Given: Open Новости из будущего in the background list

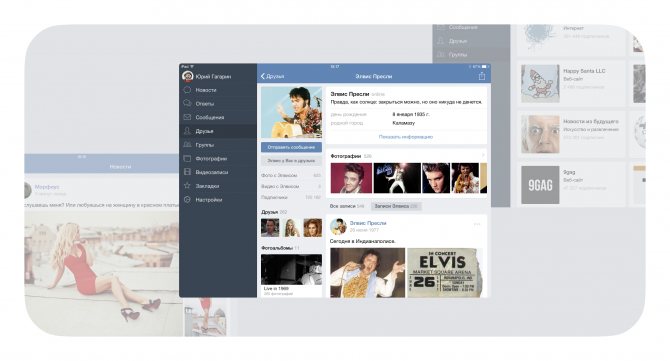Looking at the screenshot, I should tap(571, 134).
